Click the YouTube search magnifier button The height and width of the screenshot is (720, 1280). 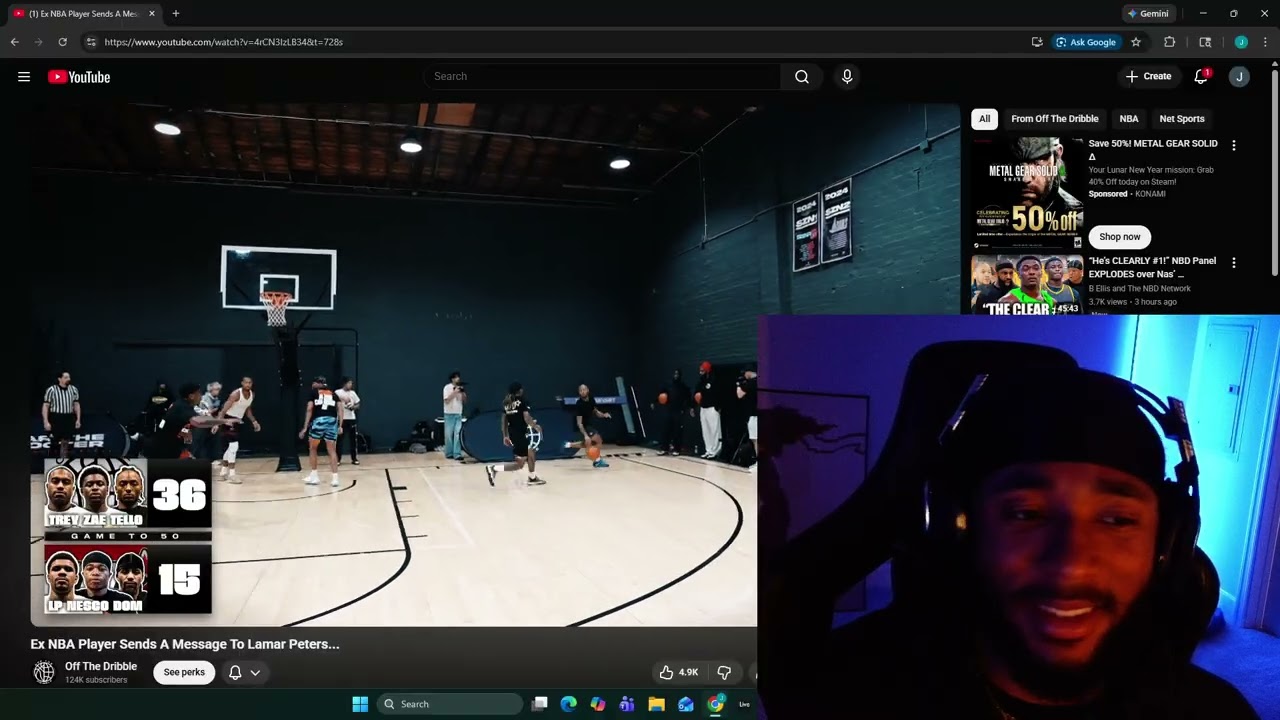tap(802, 77)
